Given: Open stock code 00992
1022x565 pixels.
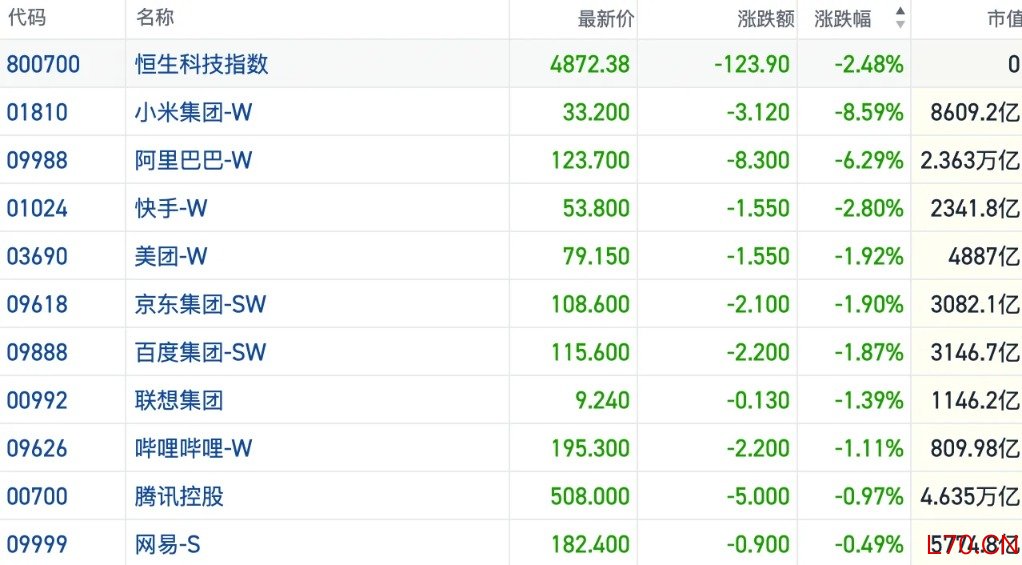Looking at the screenshot, I should tap(37, 400).
